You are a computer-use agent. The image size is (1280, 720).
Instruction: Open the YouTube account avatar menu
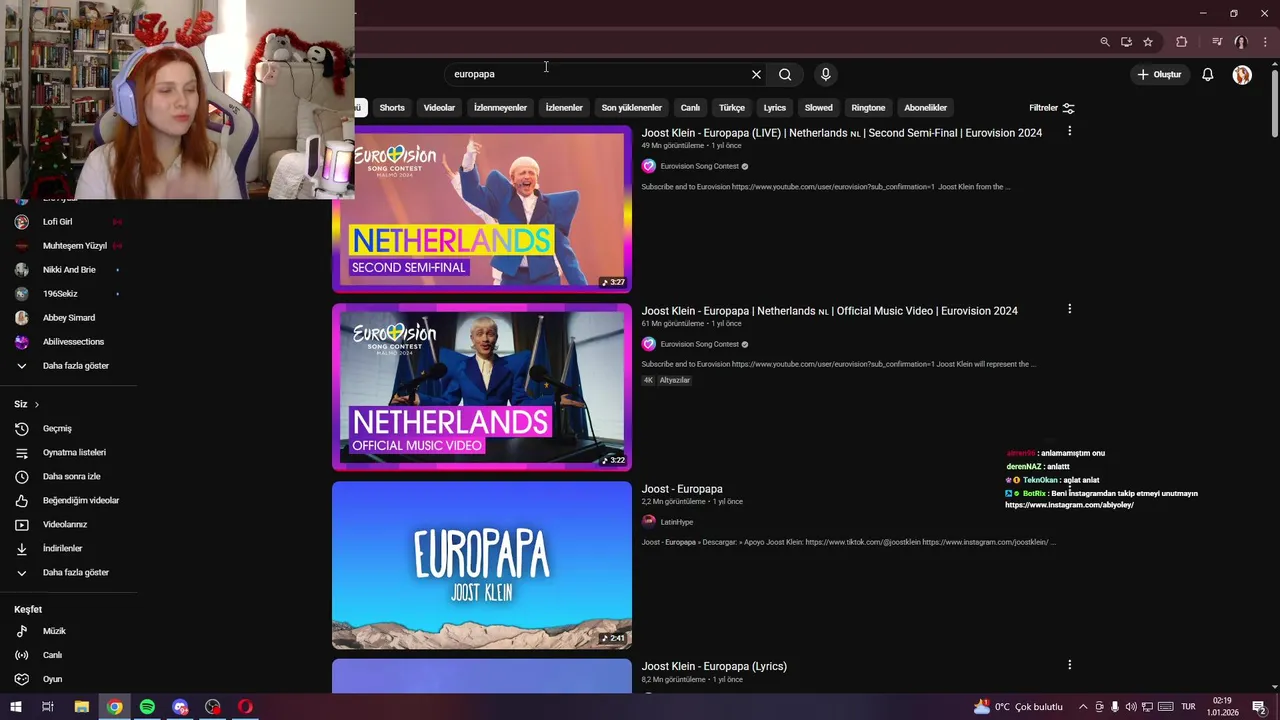tap(1242, 75)
